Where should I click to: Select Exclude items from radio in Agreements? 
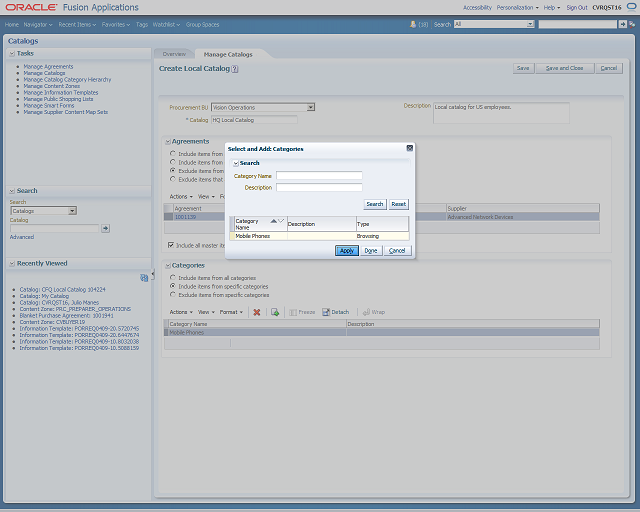(x=173, y=171)
